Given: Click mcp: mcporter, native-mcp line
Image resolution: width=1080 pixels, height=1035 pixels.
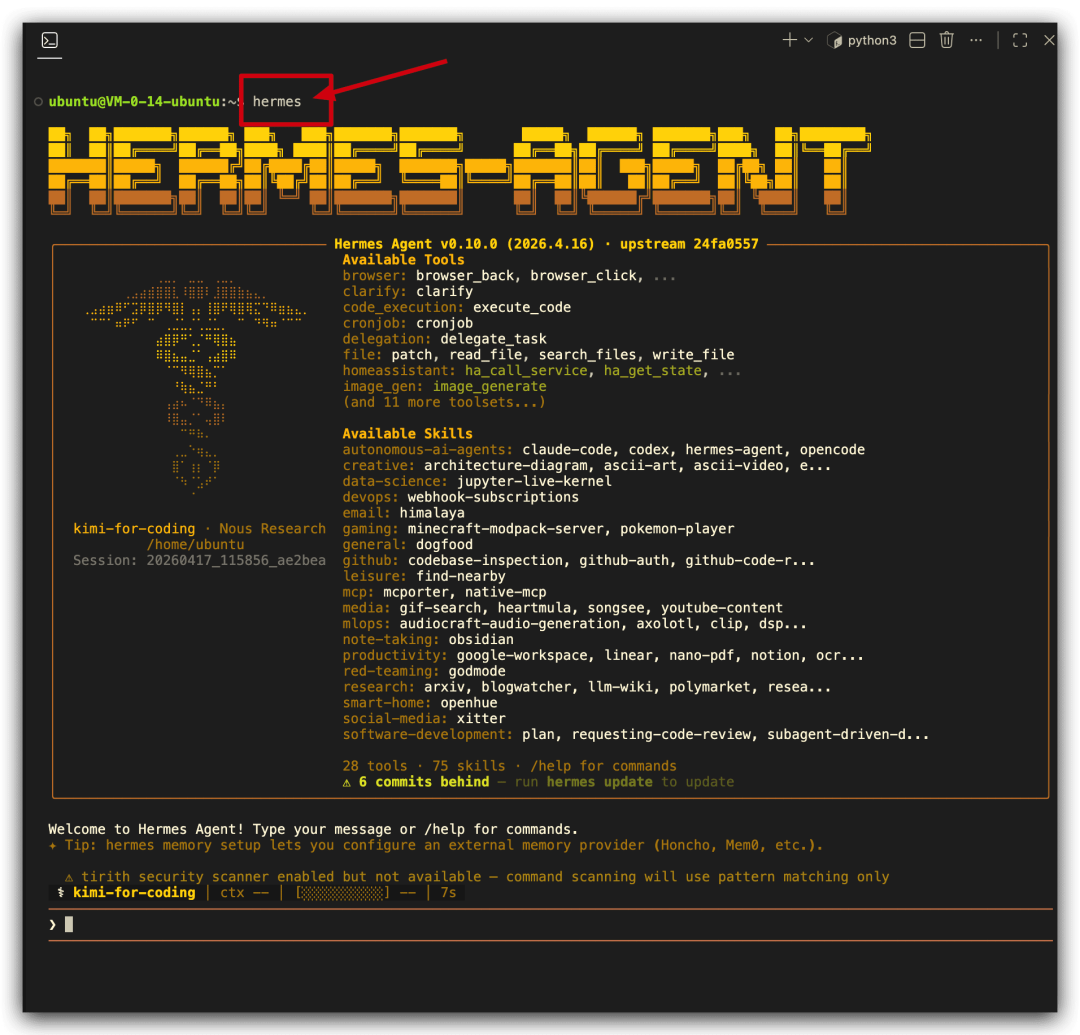Looking at the screenshot, I should click(444, 592).
